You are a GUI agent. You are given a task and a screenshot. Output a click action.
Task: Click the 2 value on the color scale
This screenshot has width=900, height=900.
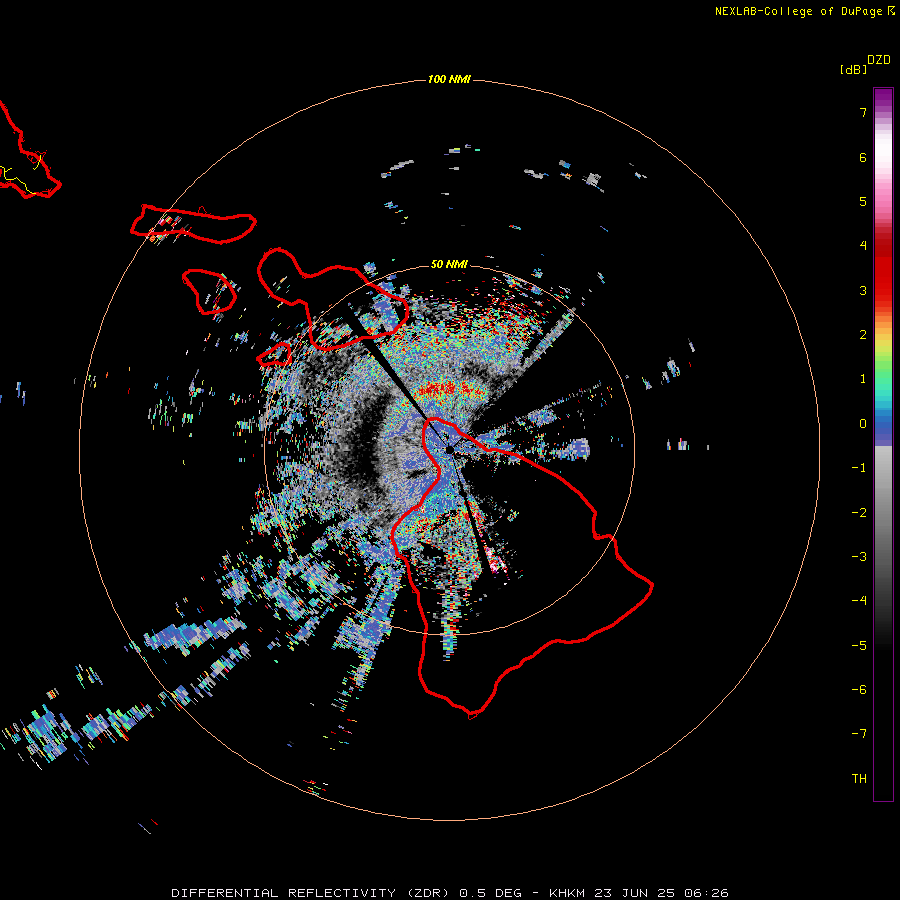863,335
